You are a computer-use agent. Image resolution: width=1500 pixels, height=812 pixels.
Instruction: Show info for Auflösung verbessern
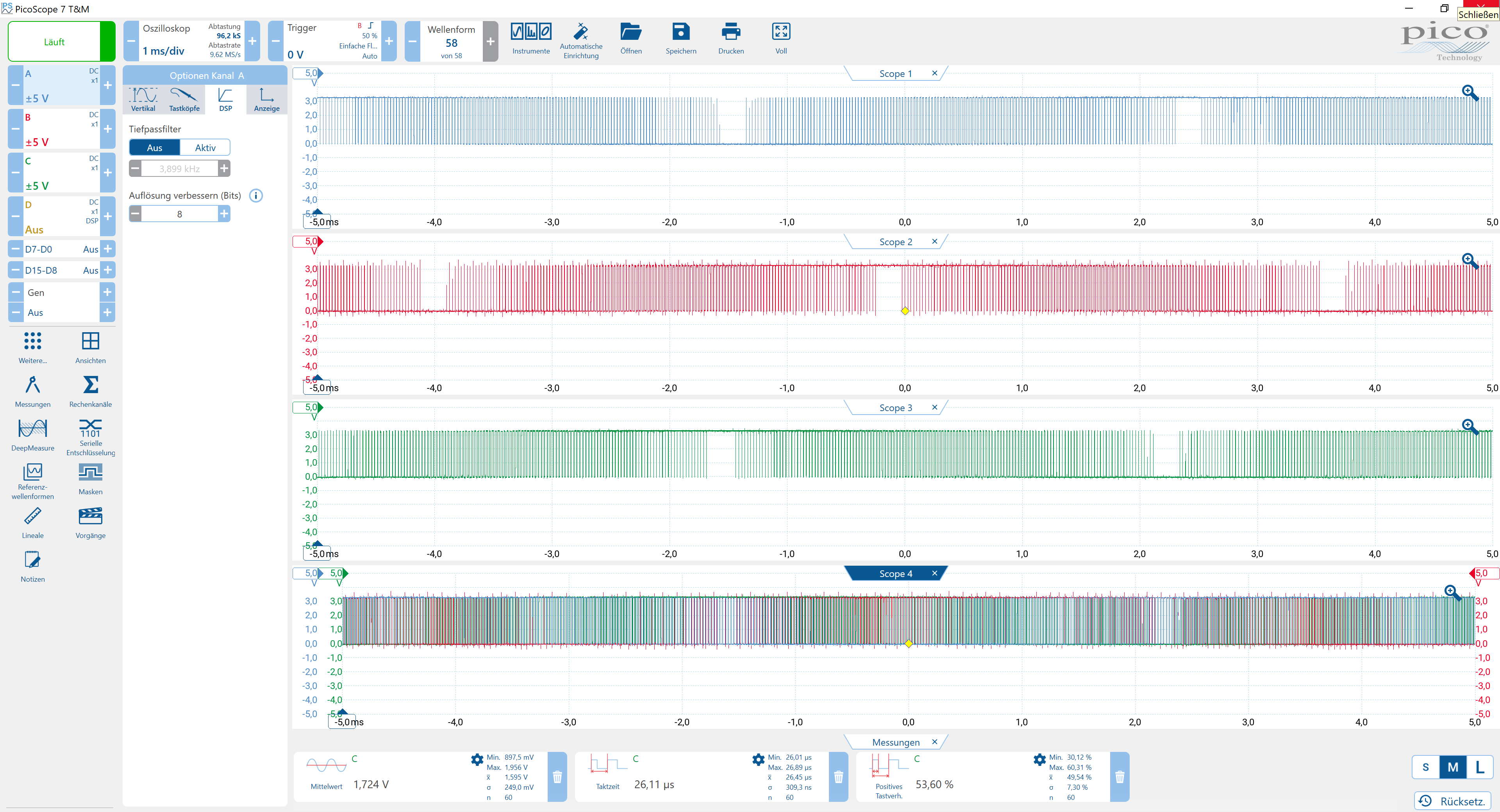255,196
